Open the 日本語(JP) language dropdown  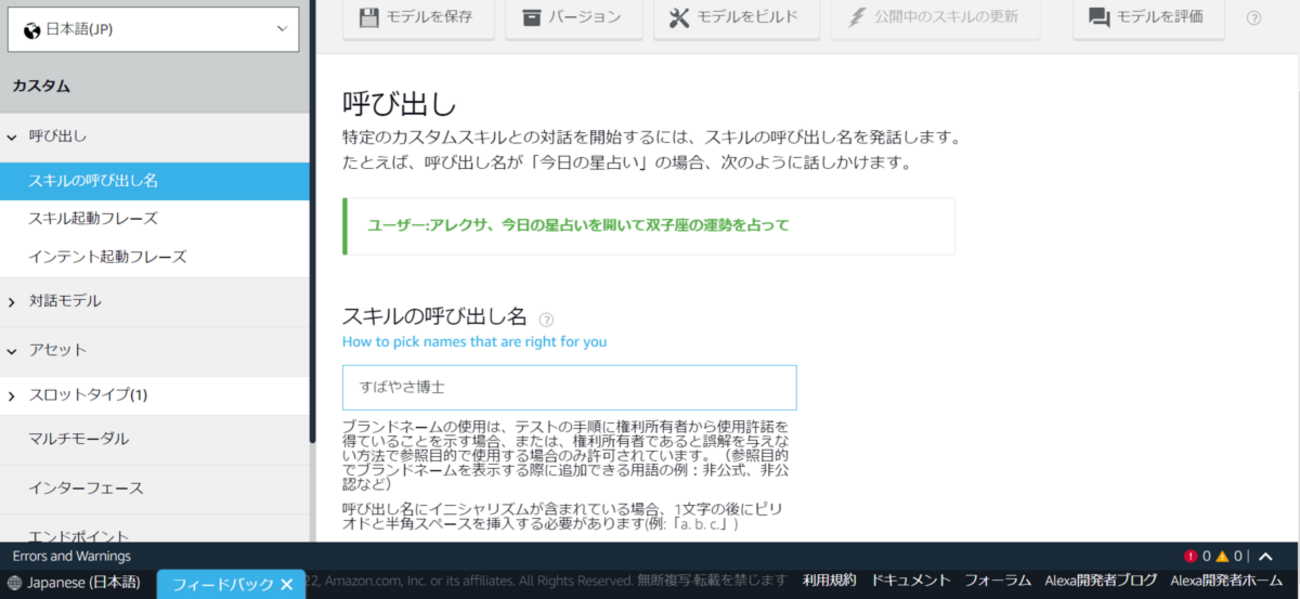[153, 29]
